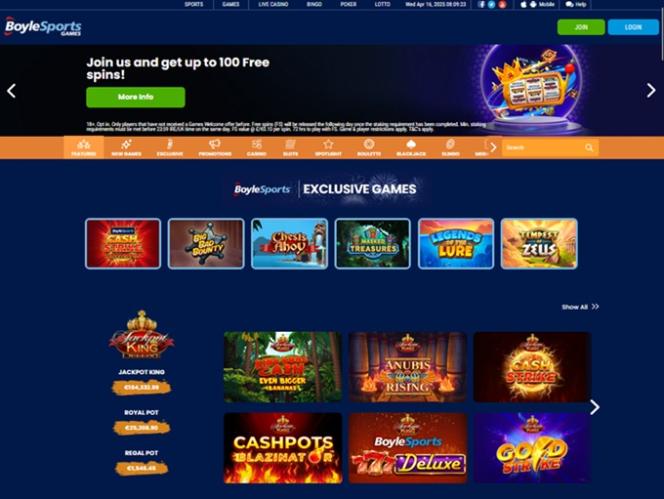Screen dimensions: 664x499
Task: Advance the Jackpot King games carousel
Action: tap(595, 408)
